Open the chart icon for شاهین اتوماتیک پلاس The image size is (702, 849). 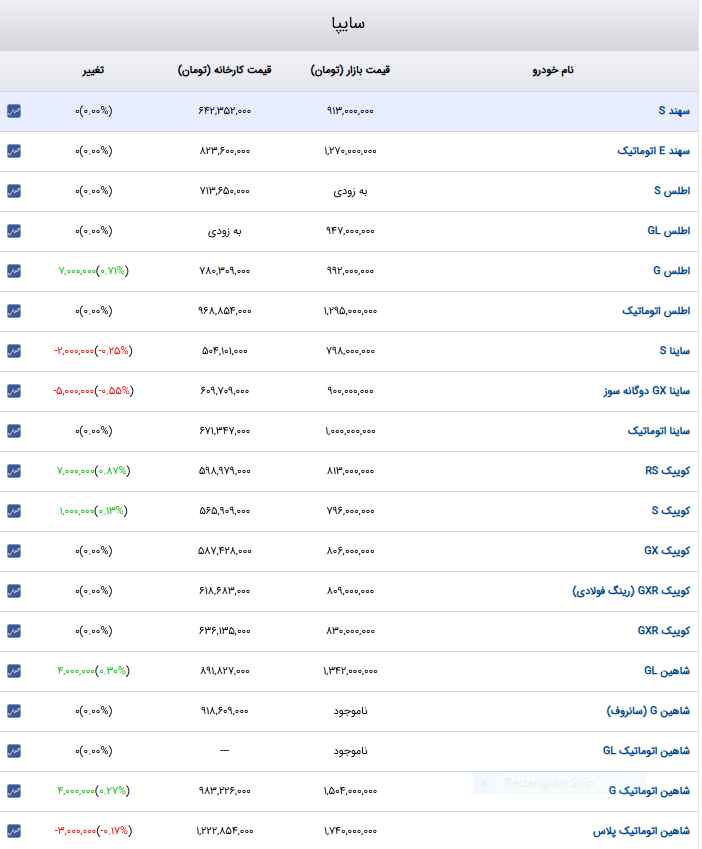(x=15, y=830)
